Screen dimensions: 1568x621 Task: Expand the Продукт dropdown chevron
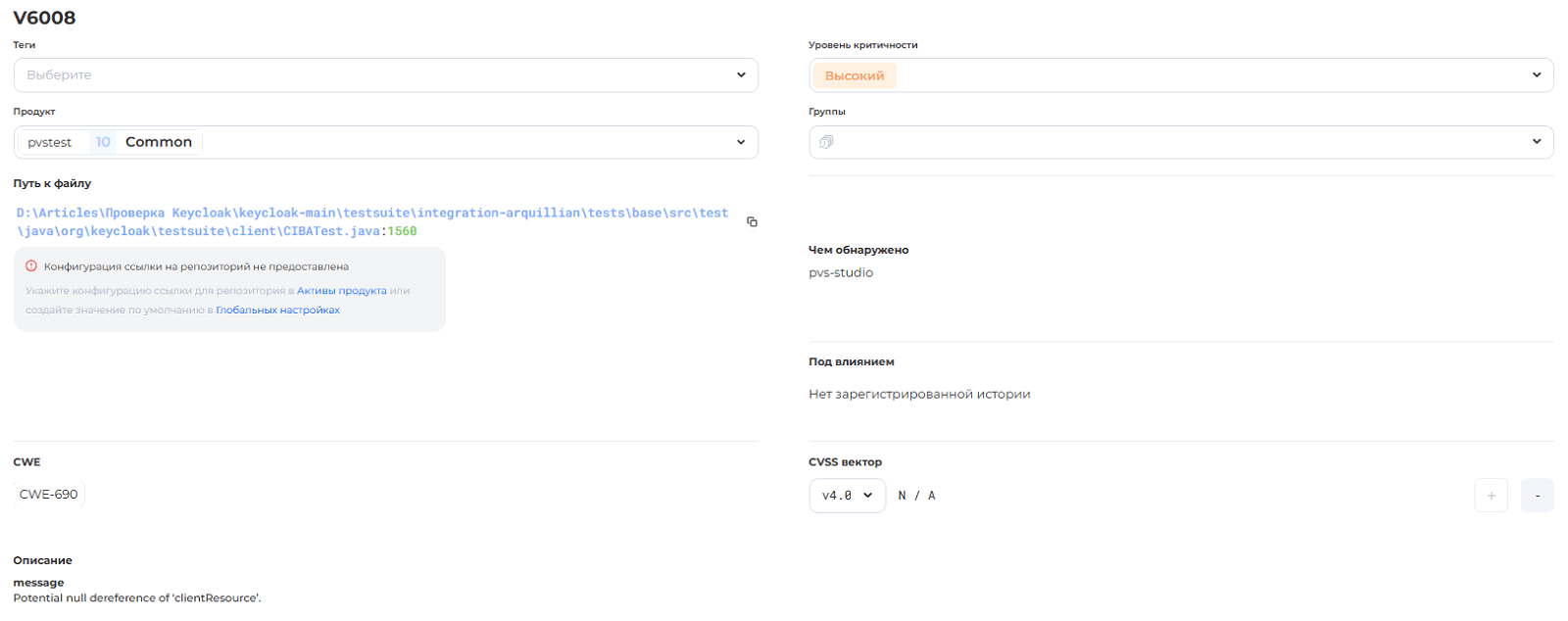(741, 142)
